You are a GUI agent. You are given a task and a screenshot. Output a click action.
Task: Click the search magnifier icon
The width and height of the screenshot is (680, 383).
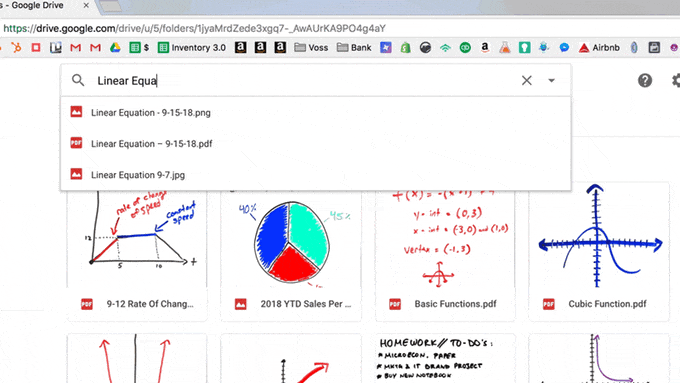coord(78,80)
